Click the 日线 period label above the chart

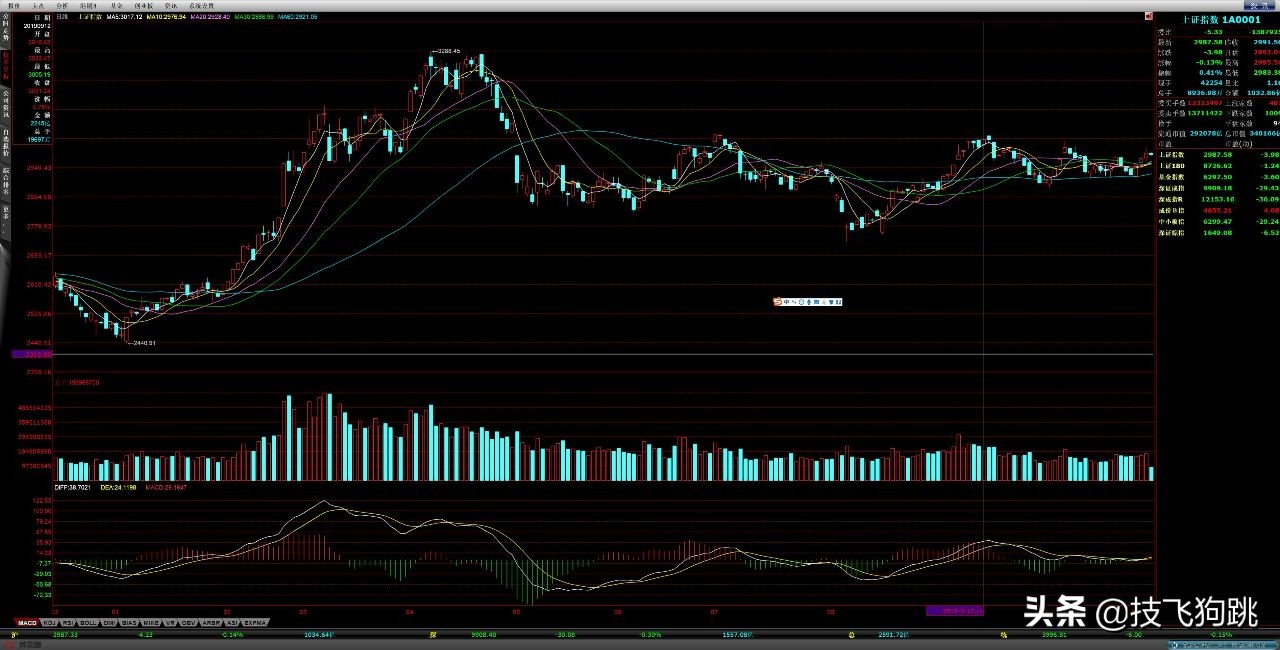click(62, 17)
